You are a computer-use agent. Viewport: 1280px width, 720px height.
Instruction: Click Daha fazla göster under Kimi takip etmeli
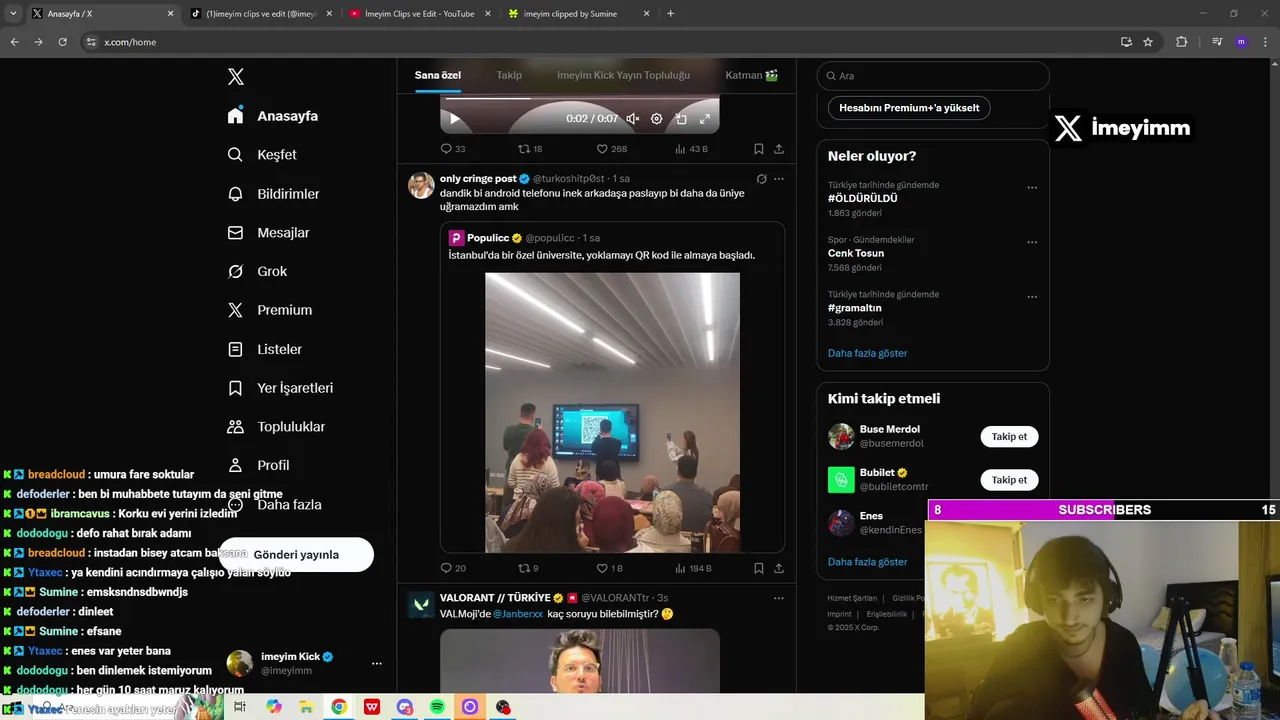pos(867,562)
